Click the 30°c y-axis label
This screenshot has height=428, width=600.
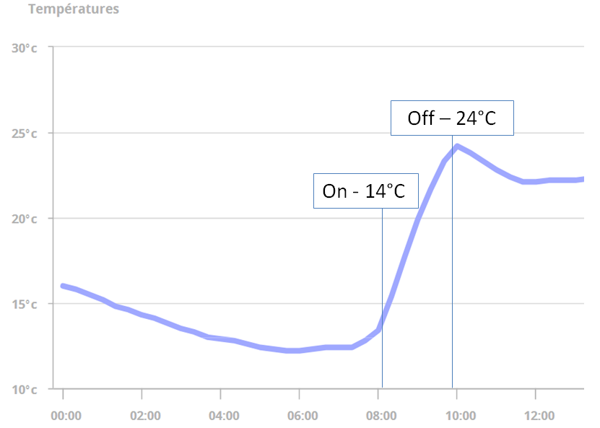point(24,48)
